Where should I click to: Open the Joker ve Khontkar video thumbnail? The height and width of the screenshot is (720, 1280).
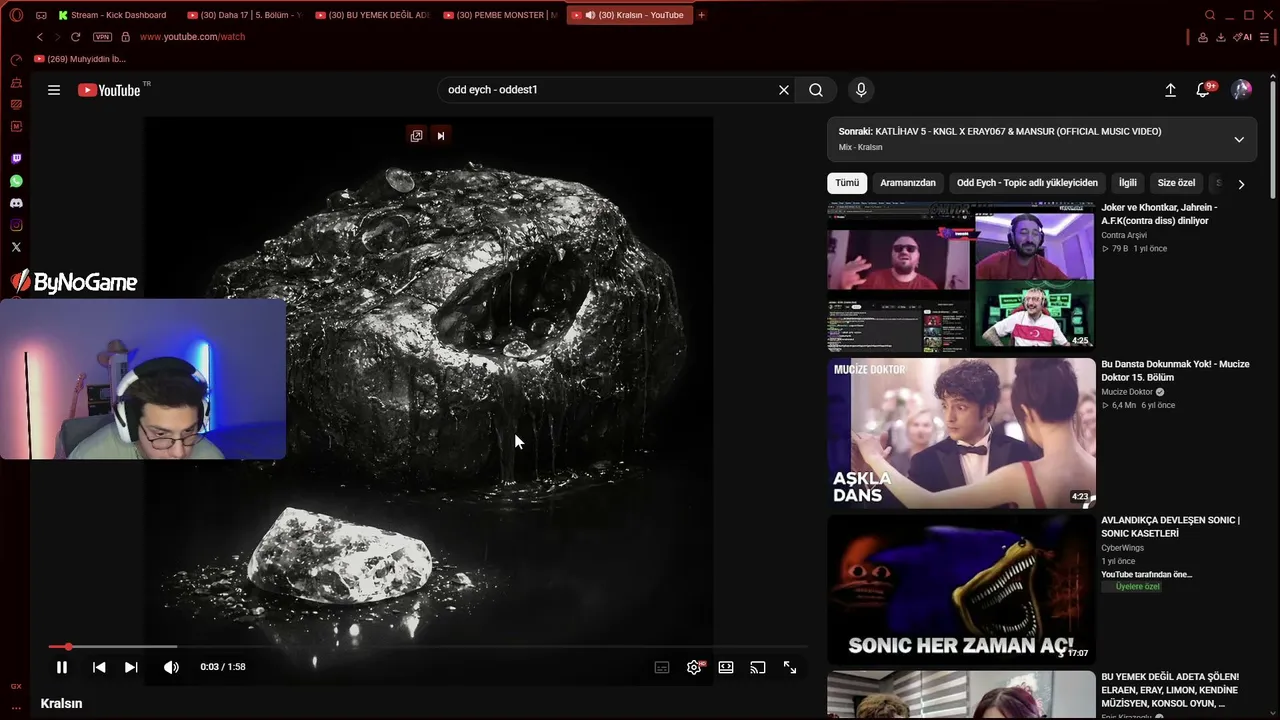[x=961, y=276]
